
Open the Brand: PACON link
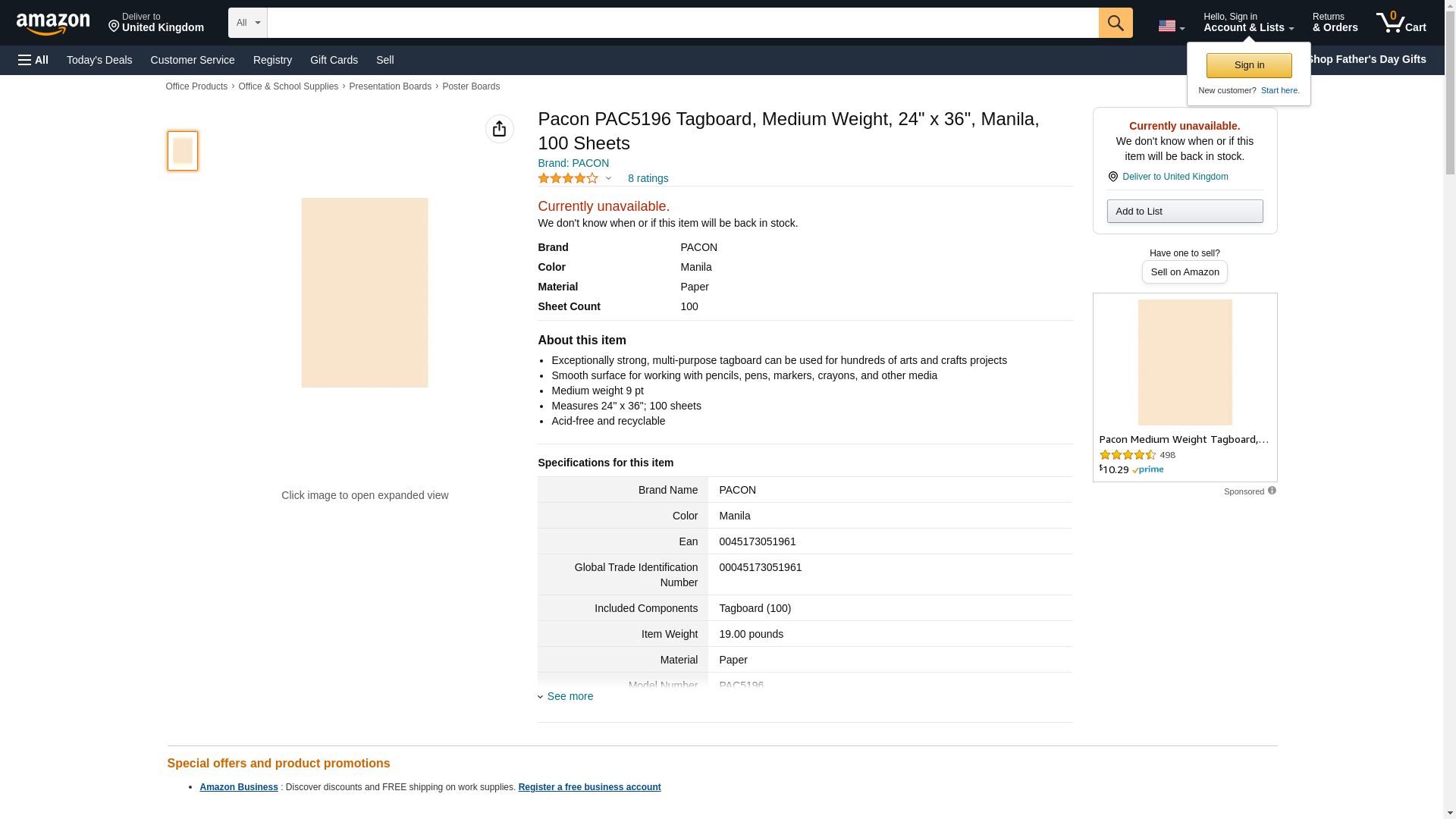pos(573,163)
